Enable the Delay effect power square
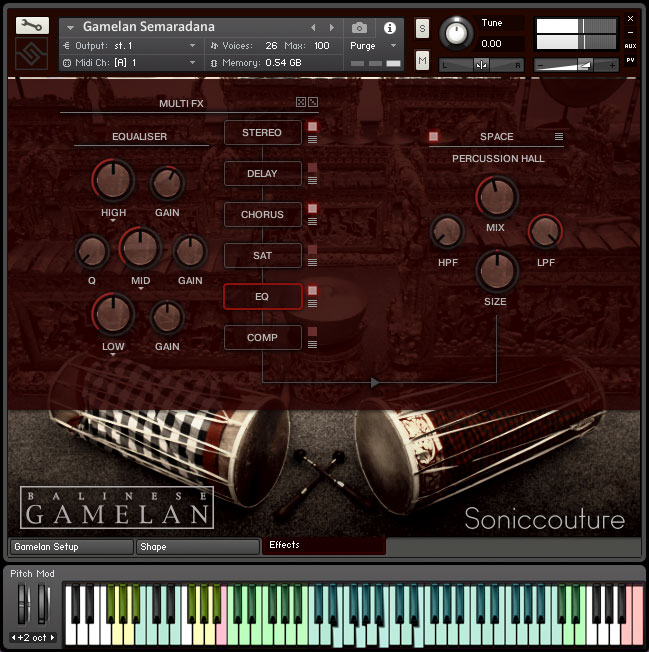649x652 pixels. tap(312, 167)
